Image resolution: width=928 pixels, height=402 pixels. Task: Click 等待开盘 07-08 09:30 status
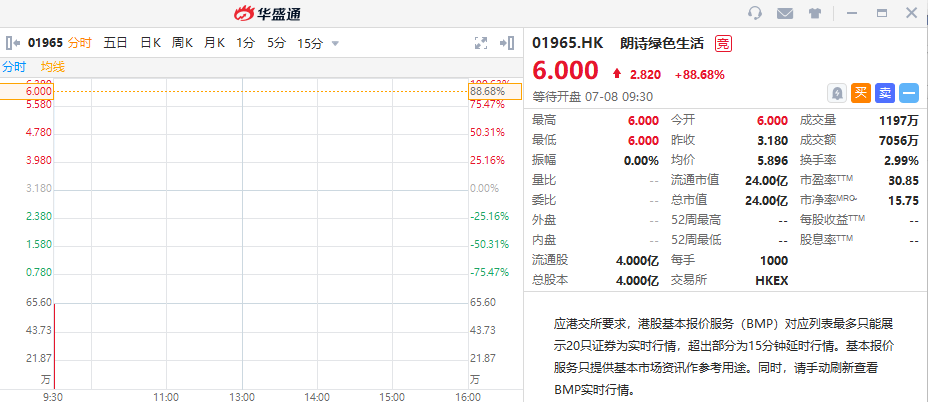point(592,97)
